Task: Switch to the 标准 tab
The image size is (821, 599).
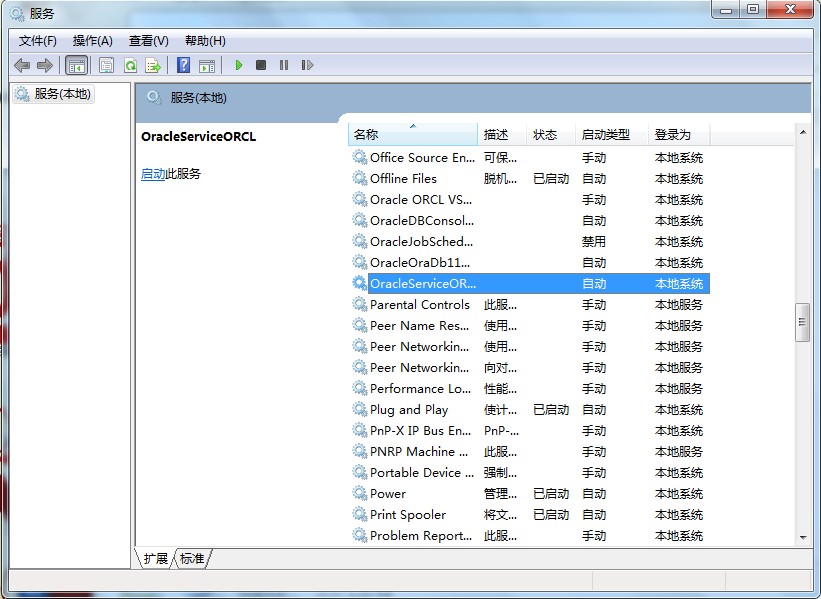Action: [192, 559]
